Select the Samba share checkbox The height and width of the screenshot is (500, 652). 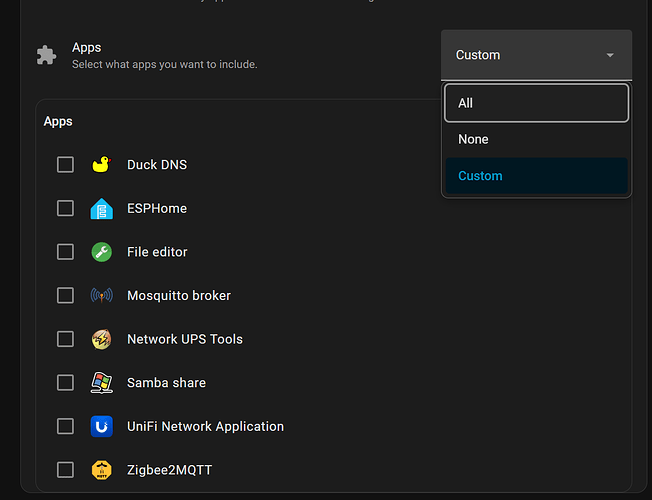pyautogui.click(x=65, y=383)
